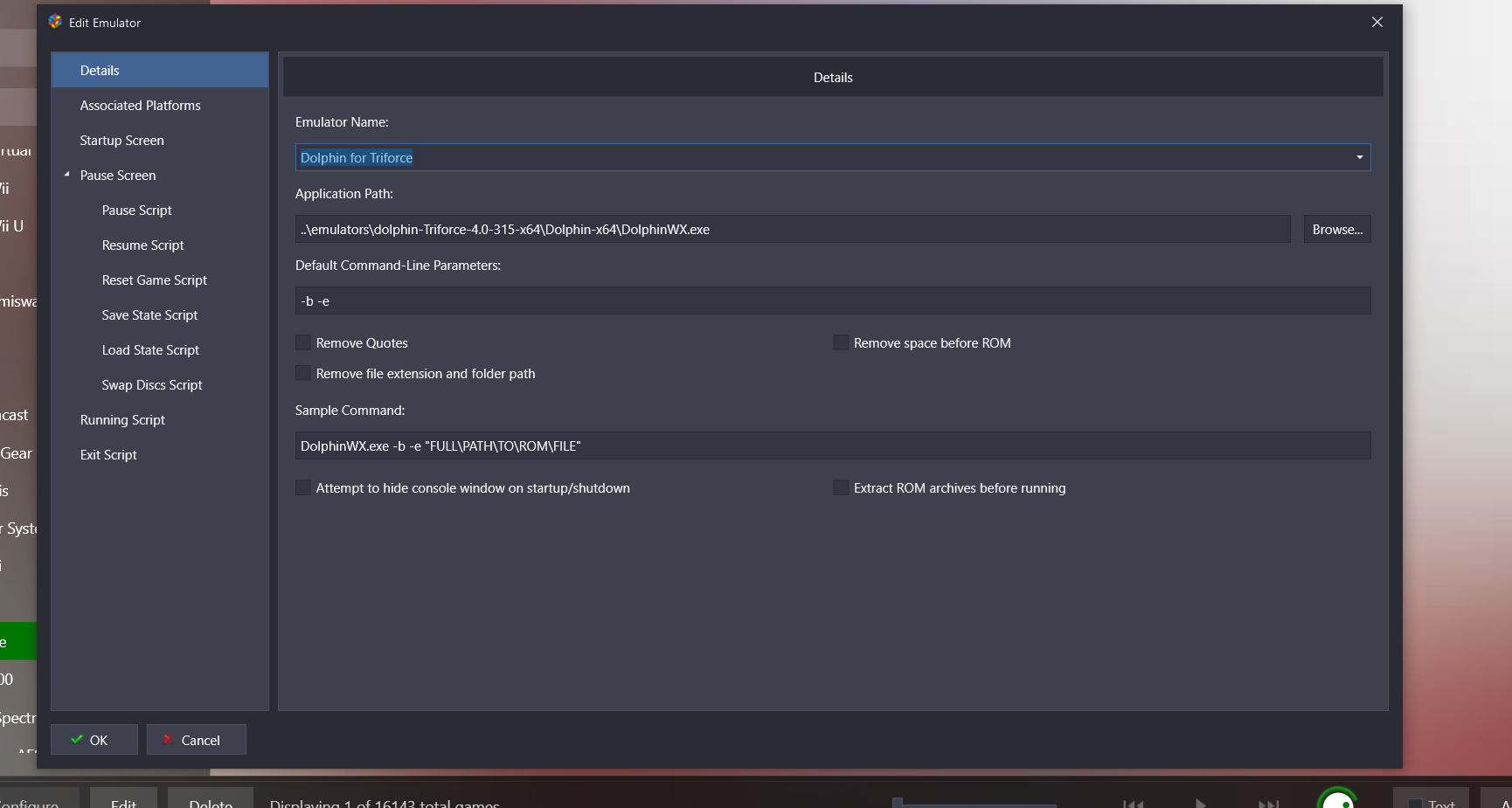Toggle Remove file extension and folder path

303,373
